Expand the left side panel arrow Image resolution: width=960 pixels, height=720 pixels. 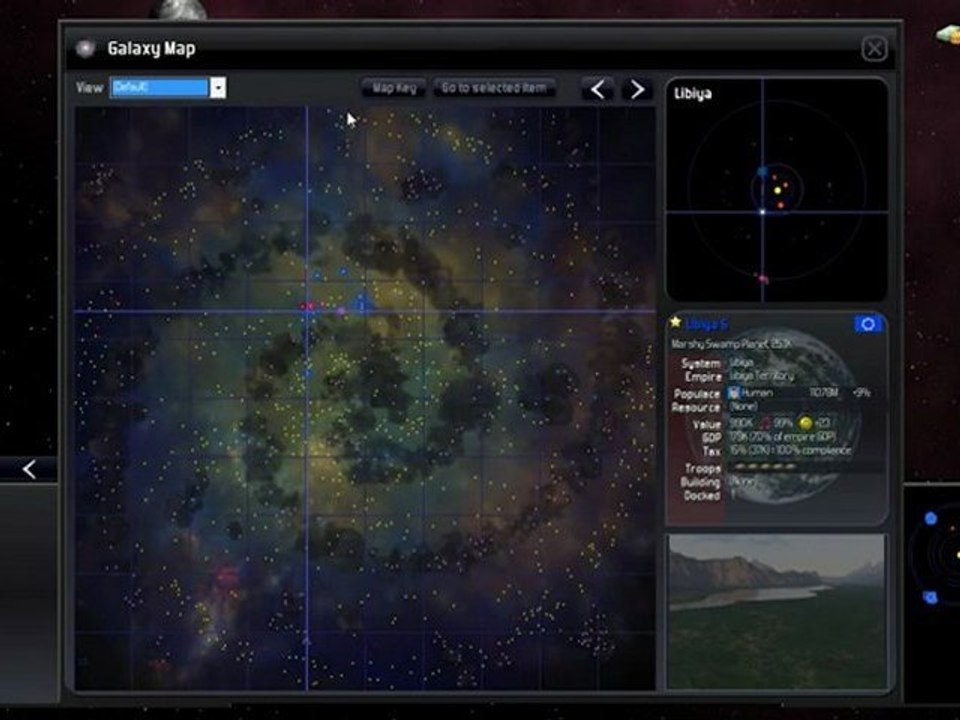[29, 470]
